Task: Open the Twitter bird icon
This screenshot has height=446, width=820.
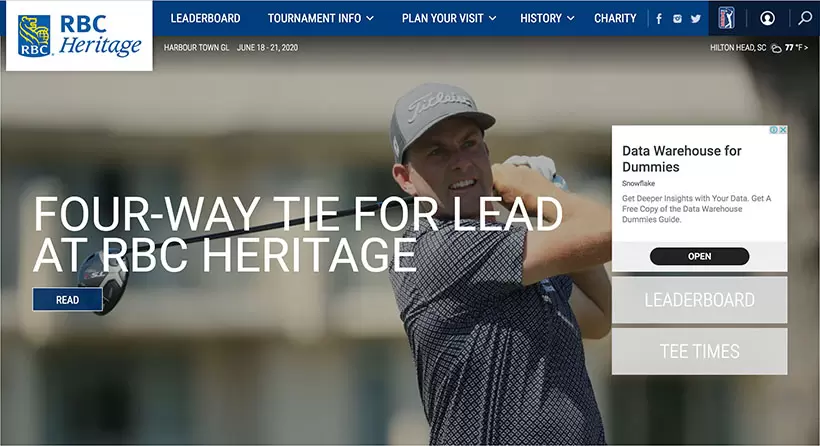Action: (696, 19)
